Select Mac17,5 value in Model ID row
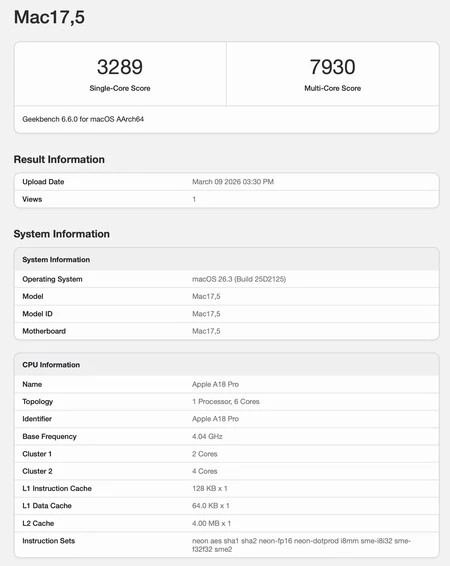450x566 pixels. point(206,314)
